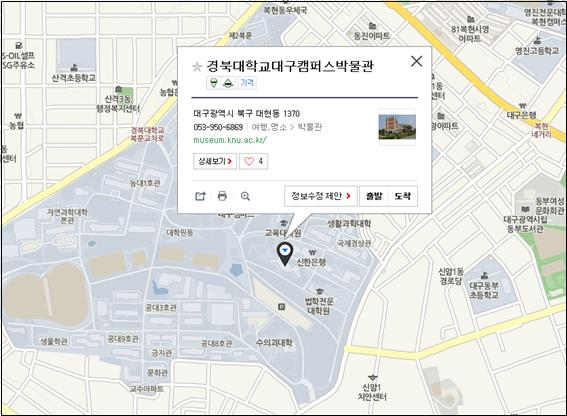Open street view with the 거리 button
Image resolution: width=567 pixels, height=416 pixels.
(x=247, y=83)
